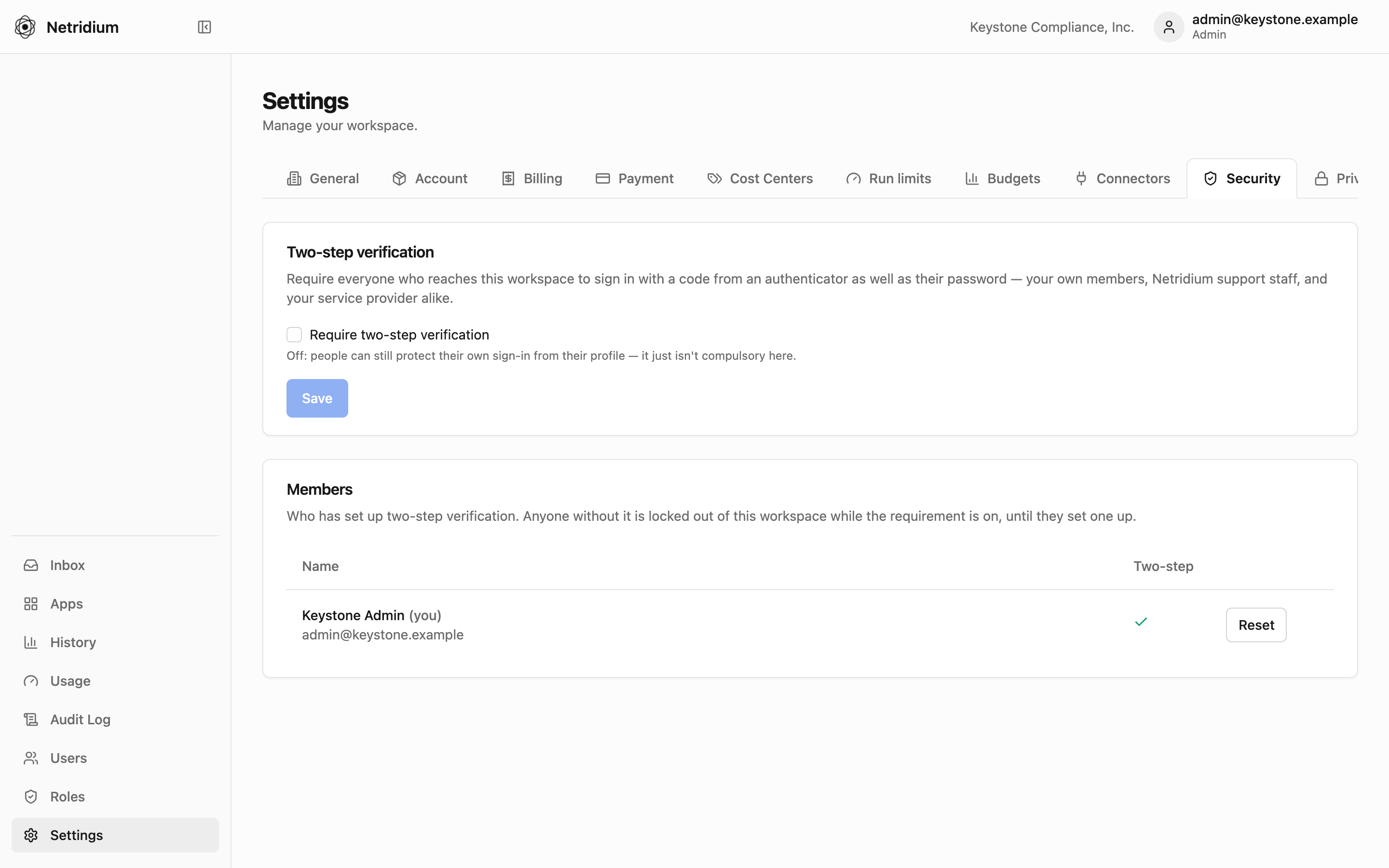Image resolution: width=1389 pixels, height=868 pixels.
Task: Click the Users people icon
Action: pos(31,758)
